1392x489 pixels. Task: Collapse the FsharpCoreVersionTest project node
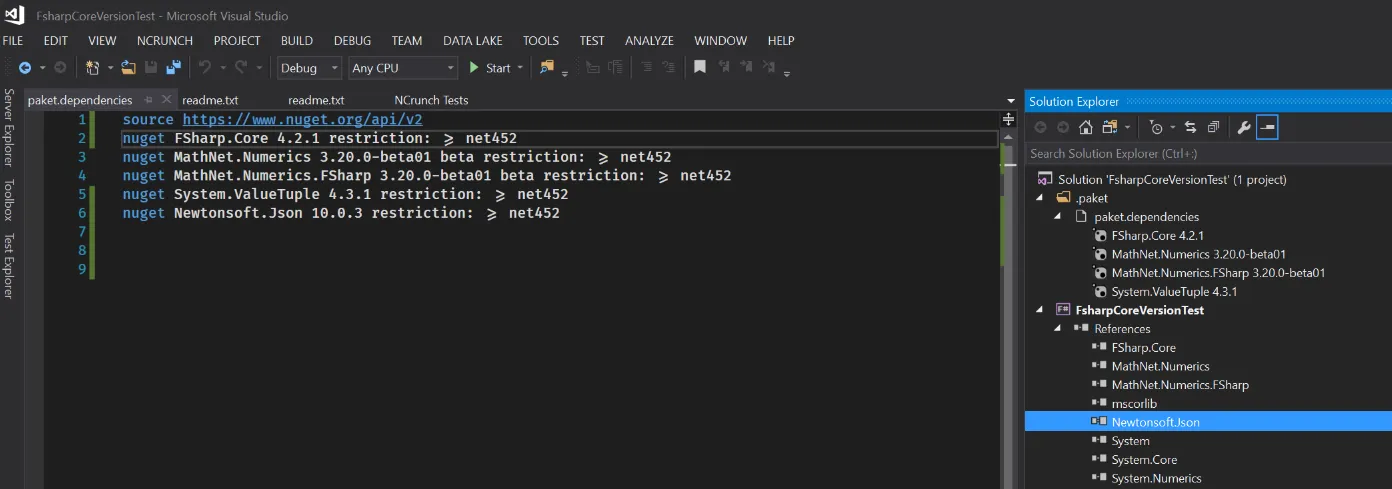pyautogui.click(x=1040, y=310)
